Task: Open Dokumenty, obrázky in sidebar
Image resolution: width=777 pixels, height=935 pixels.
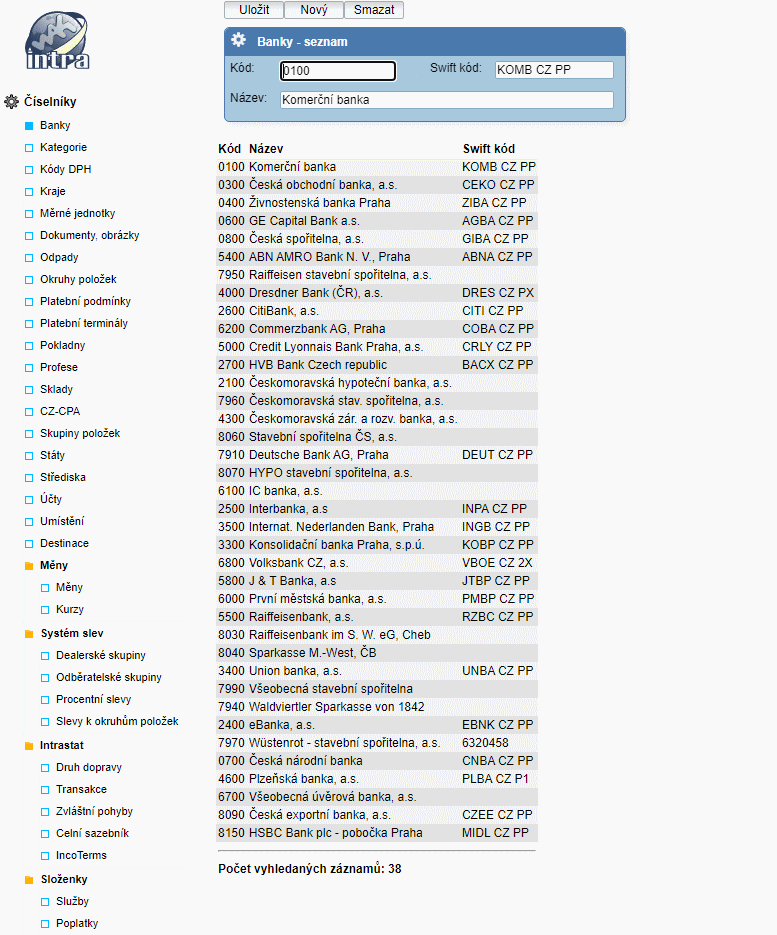Action: 89,236
